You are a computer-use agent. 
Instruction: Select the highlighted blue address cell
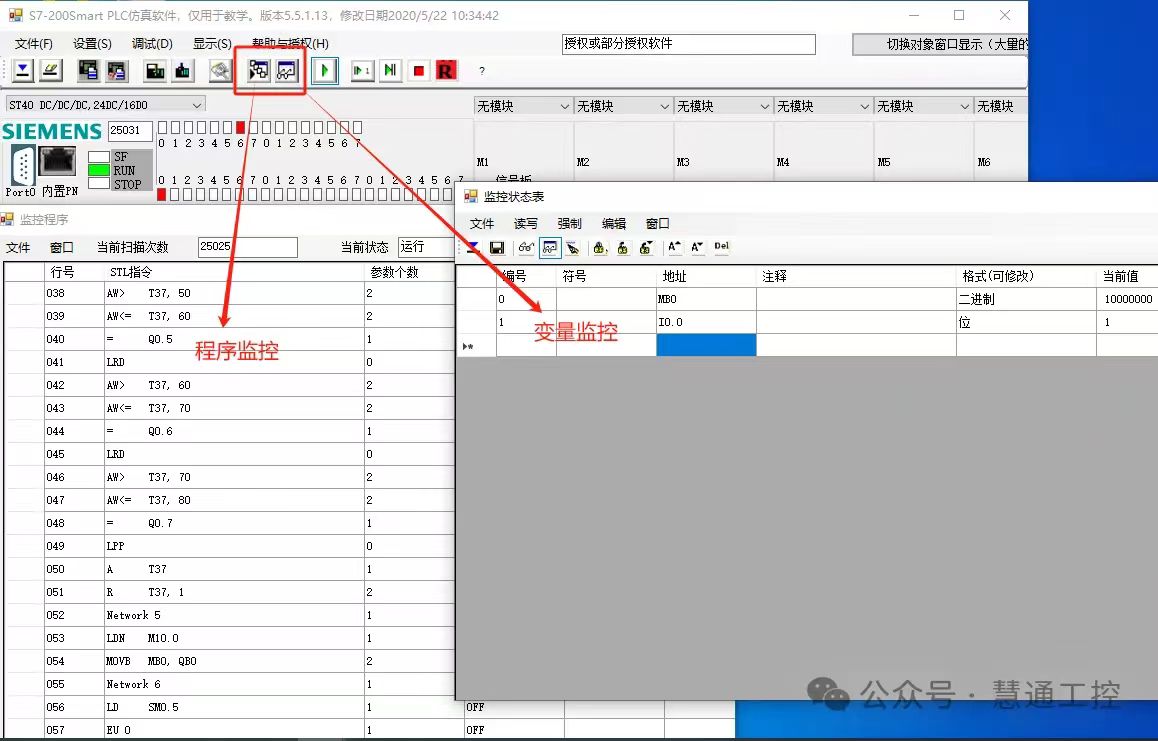pos(706,346)
